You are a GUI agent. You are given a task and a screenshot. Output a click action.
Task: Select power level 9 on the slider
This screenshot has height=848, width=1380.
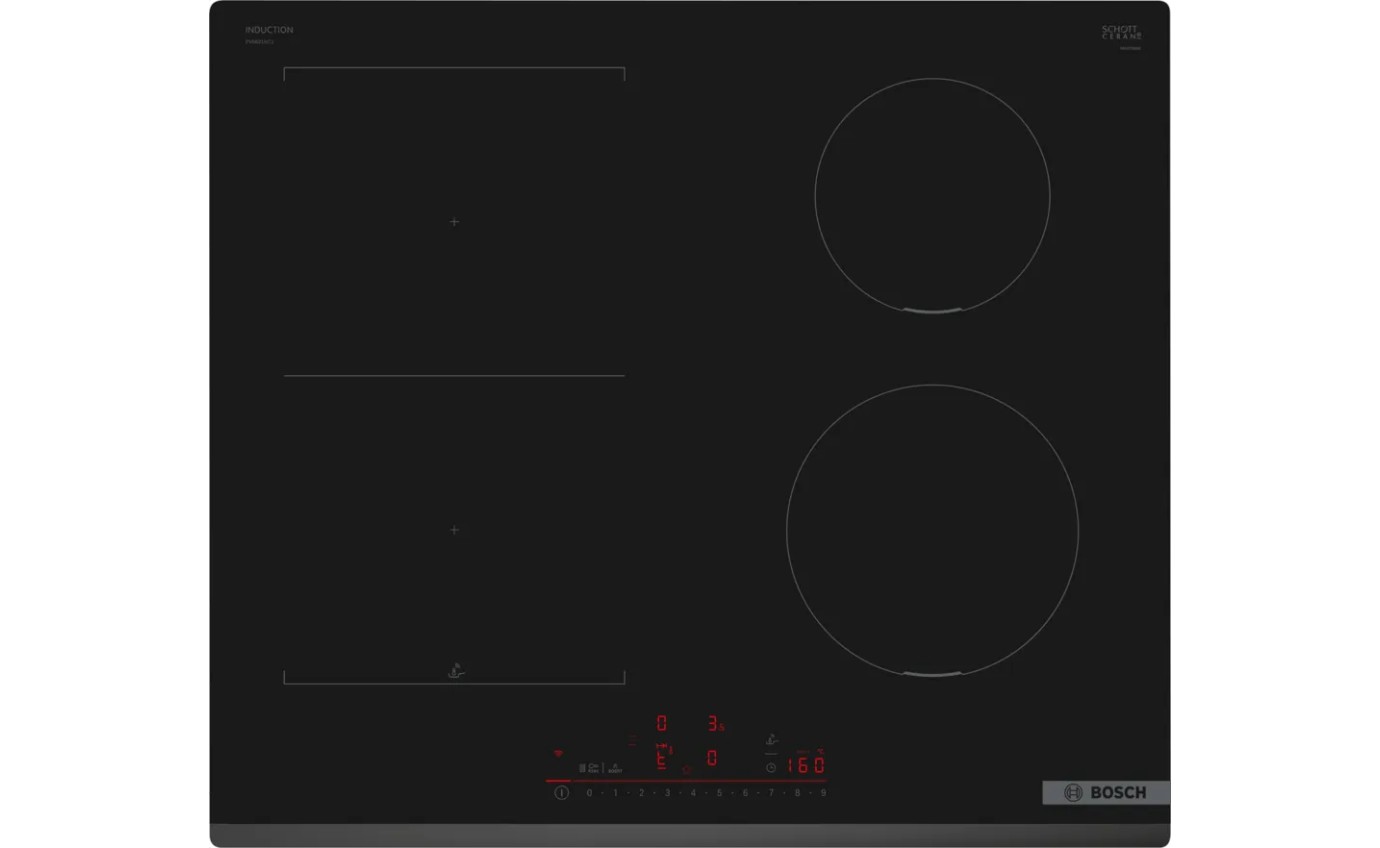click(x=823, y=793)
